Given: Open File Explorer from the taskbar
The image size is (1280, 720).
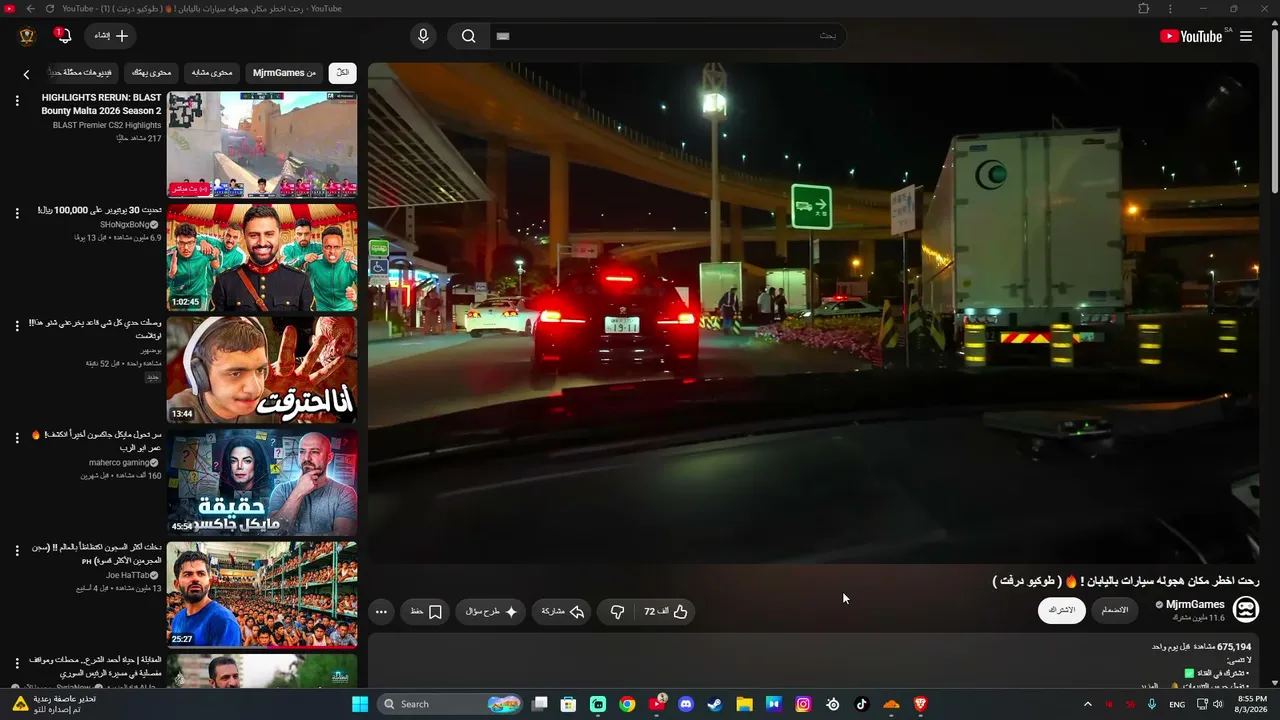Looking at the screenshot, I should [744, 704].
